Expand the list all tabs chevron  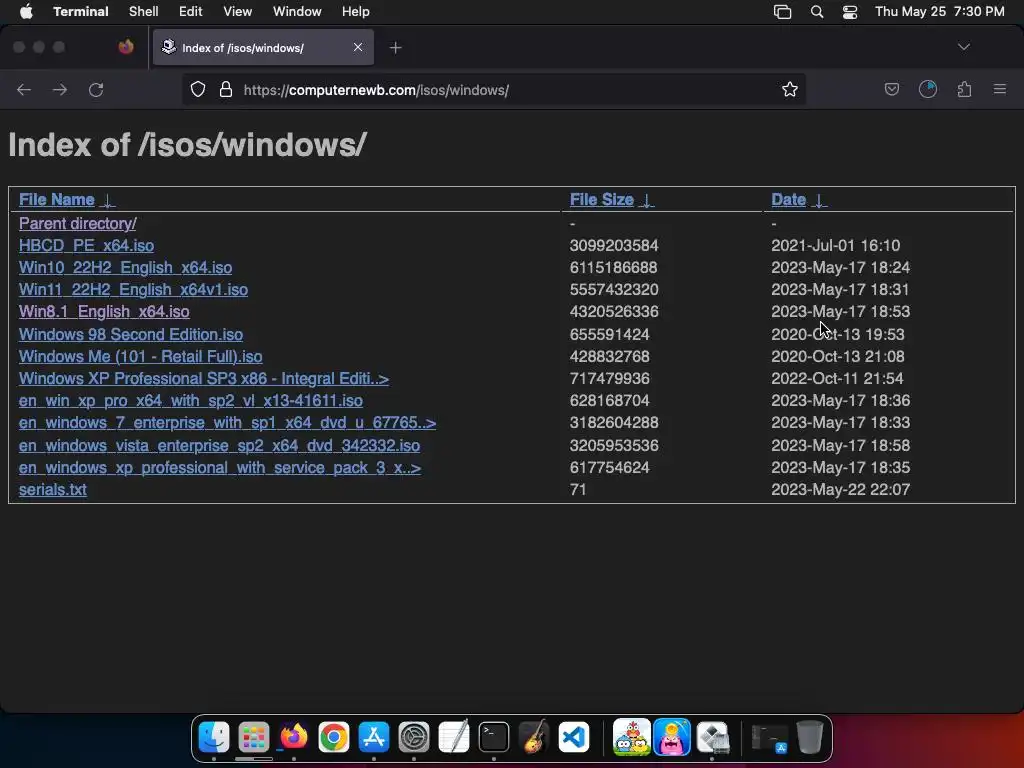tap(963, 47)
